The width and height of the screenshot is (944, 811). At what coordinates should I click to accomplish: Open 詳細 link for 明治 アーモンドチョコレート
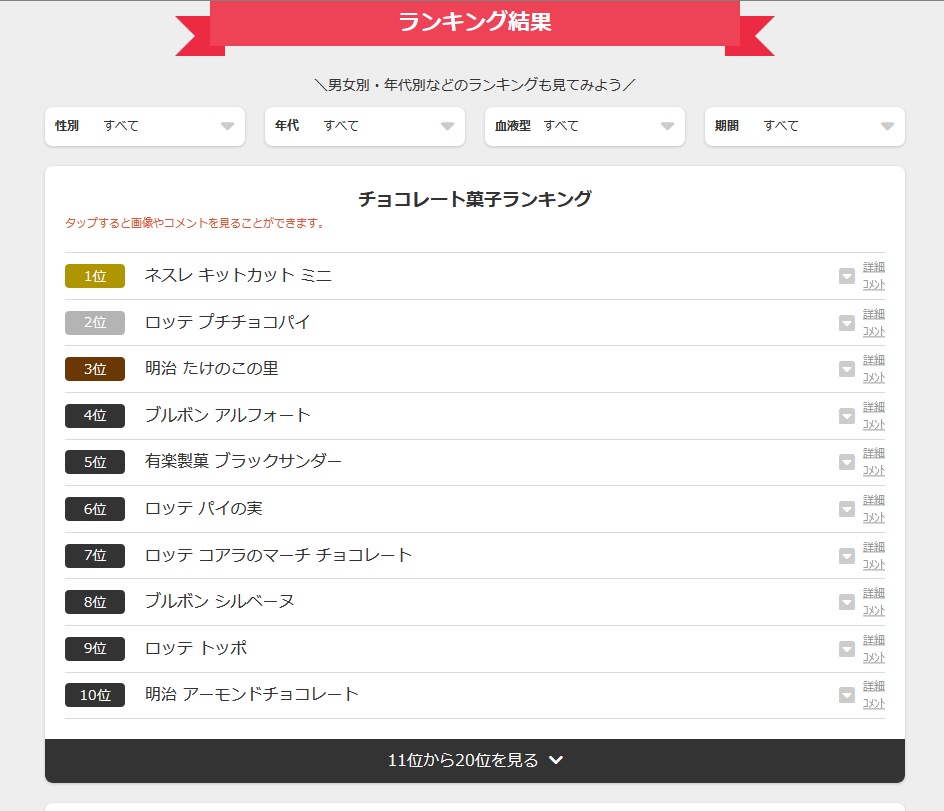874,686
